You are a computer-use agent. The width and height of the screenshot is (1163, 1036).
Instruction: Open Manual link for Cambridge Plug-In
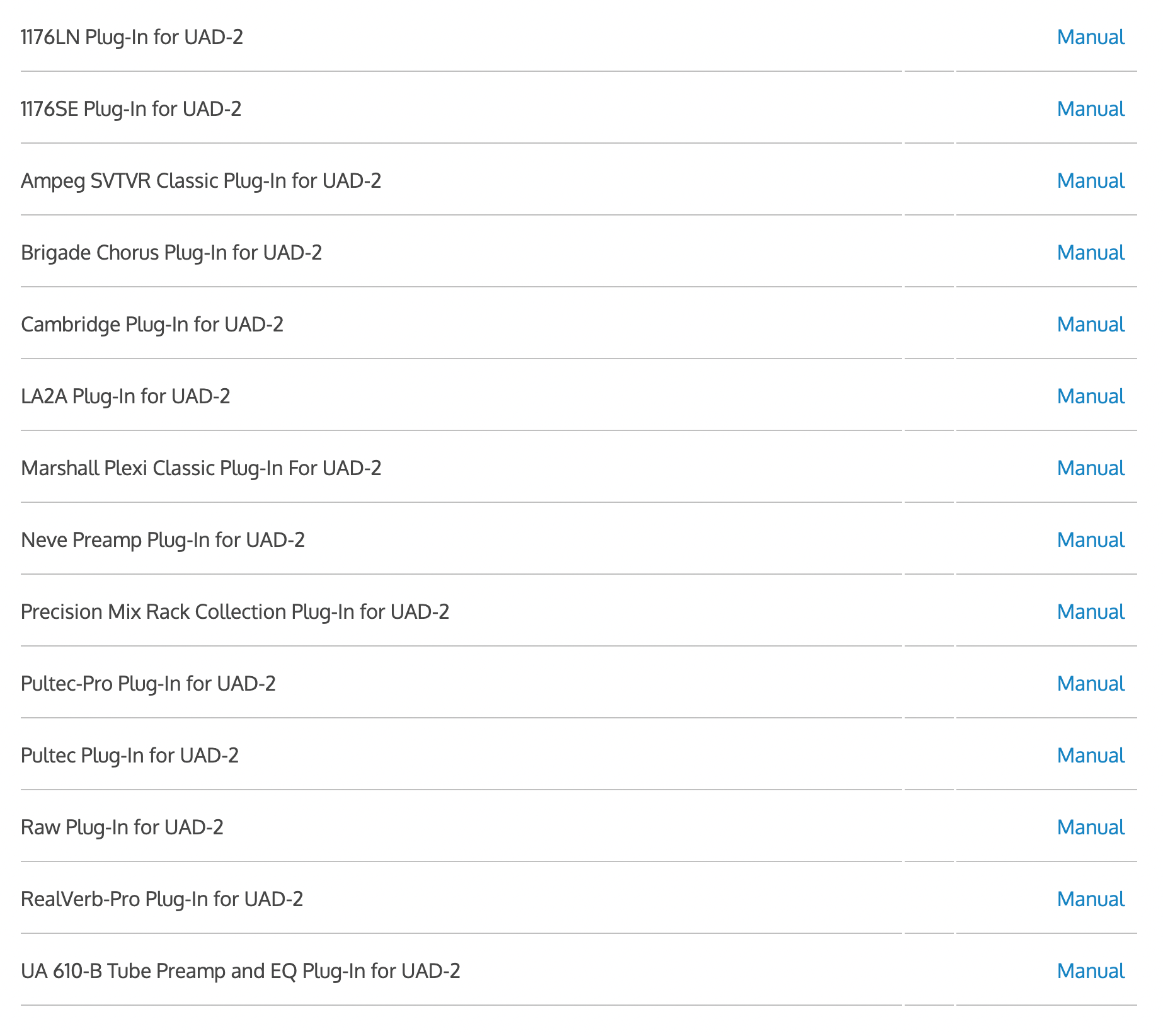coord(1090,325)
